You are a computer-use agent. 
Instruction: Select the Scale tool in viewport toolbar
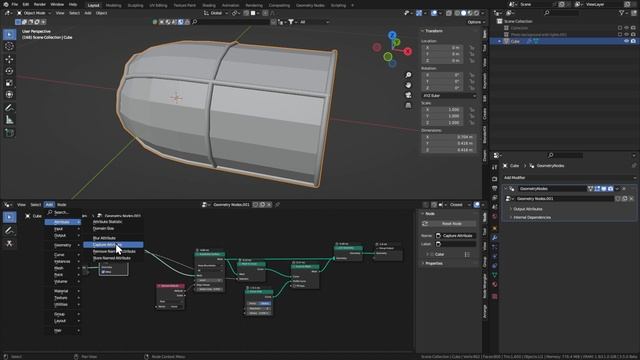pos(9,83)
